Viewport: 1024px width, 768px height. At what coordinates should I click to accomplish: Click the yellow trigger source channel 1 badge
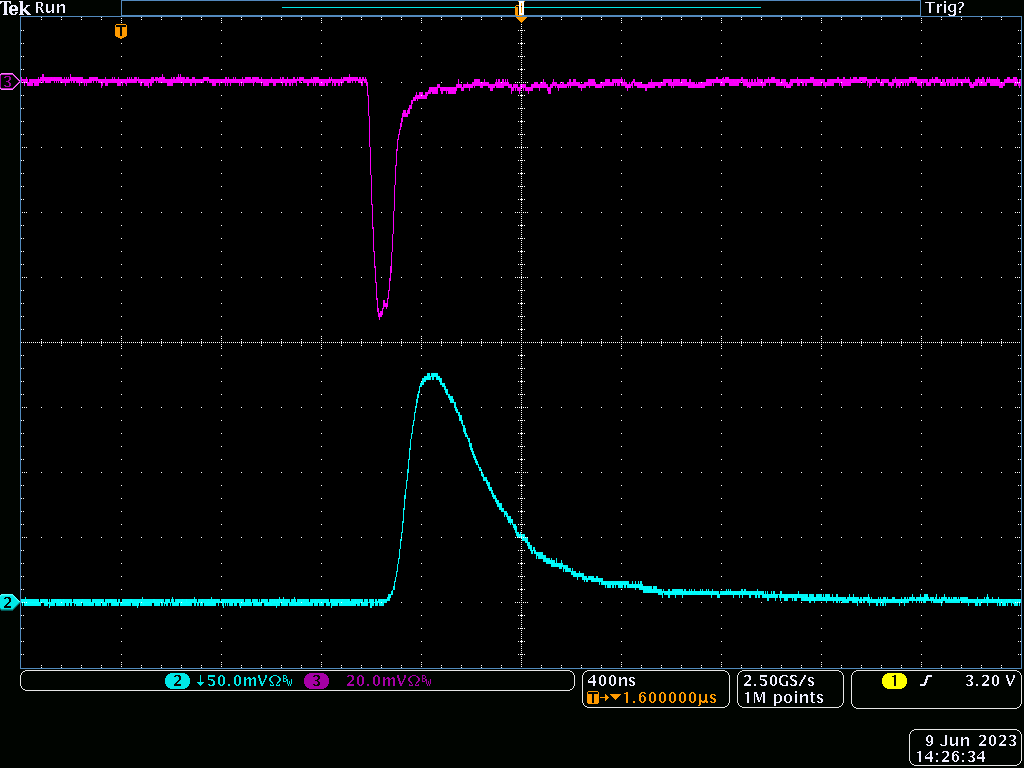(893, 681)
